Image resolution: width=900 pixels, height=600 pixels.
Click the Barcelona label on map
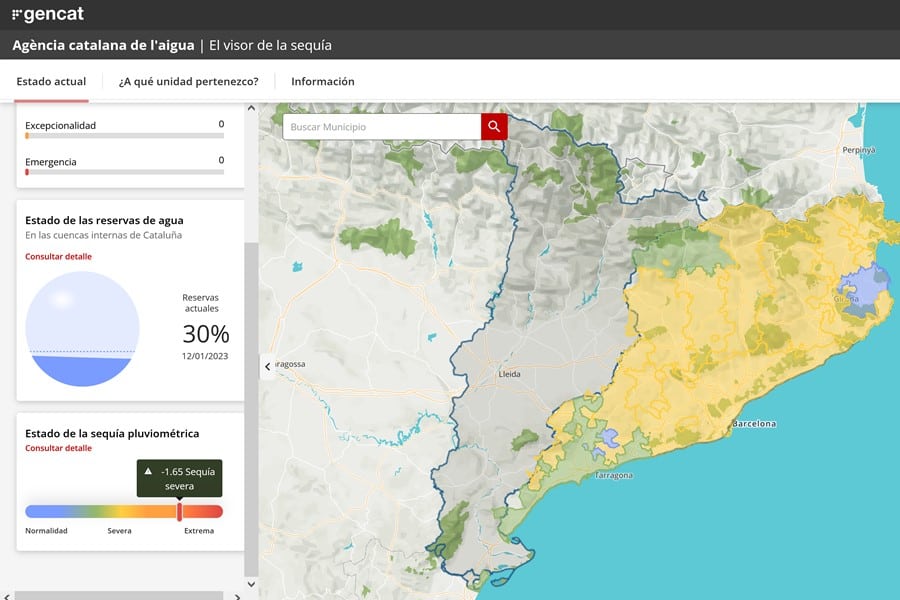click(754, 424)
